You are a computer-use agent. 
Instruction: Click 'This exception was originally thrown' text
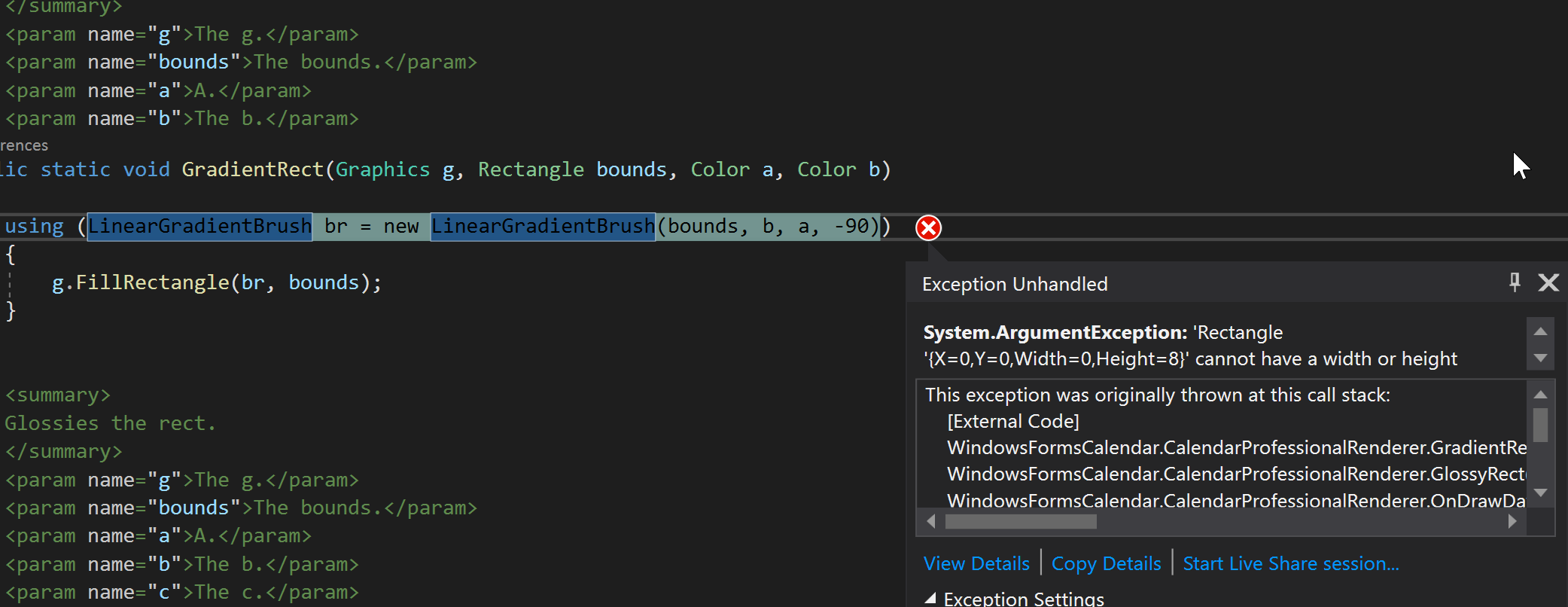(x=1157, y=395)
